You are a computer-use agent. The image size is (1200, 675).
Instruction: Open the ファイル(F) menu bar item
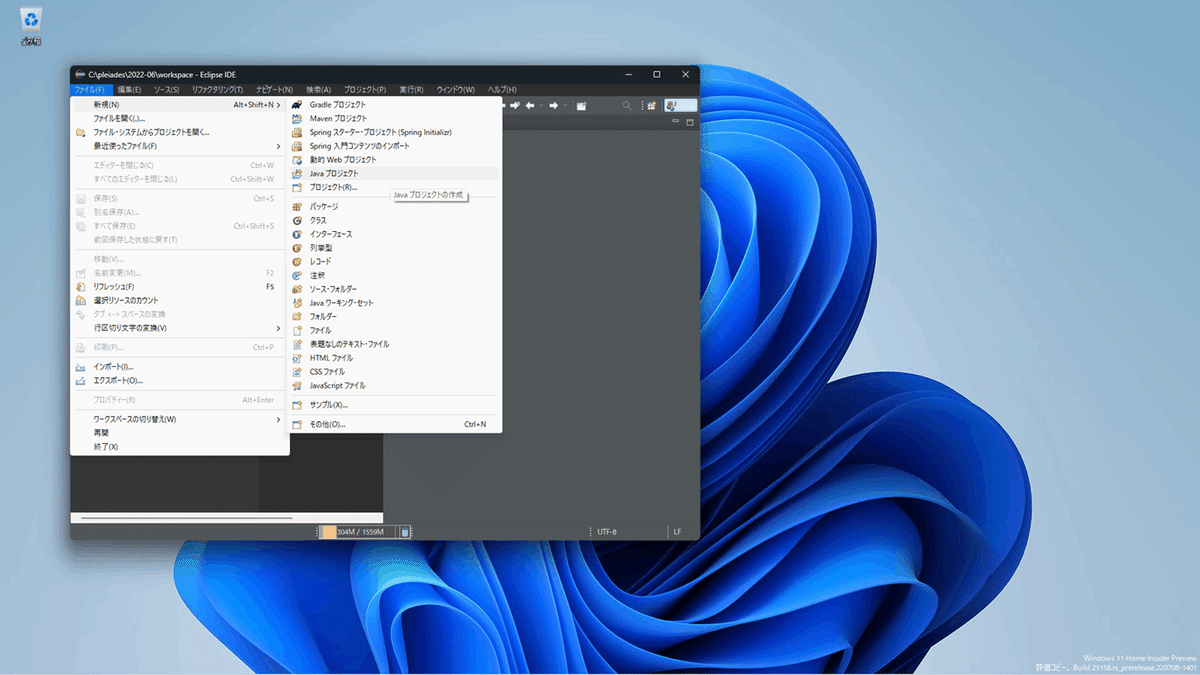pyautogui.click(x=91, y=90)
